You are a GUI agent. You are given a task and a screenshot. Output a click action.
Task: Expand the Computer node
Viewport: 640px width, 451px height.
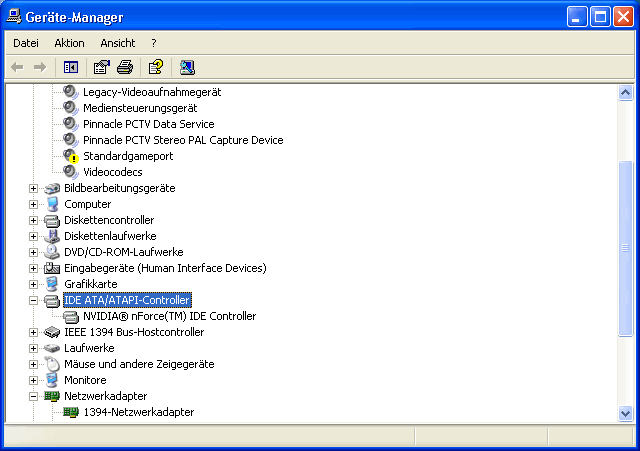point(33,204)
